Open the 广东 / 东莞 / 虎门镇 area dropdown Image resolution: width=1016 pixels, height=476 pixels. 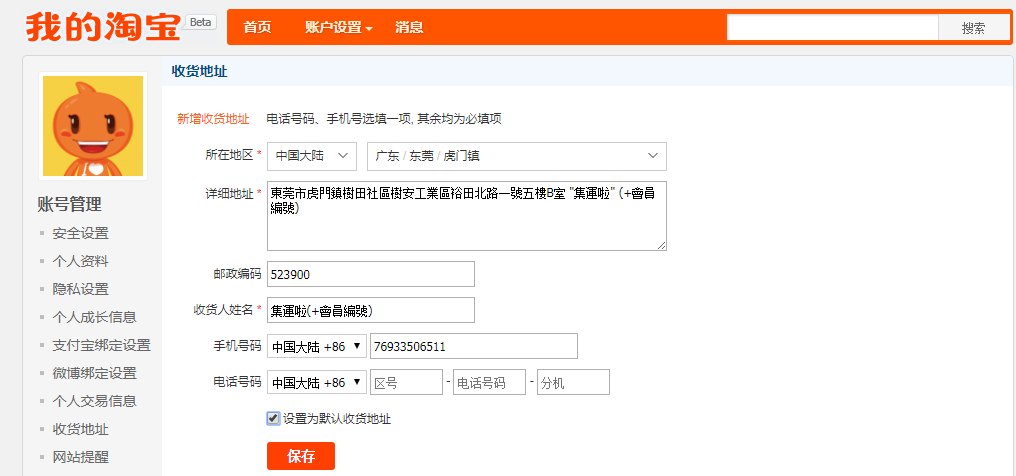[516, 156]
